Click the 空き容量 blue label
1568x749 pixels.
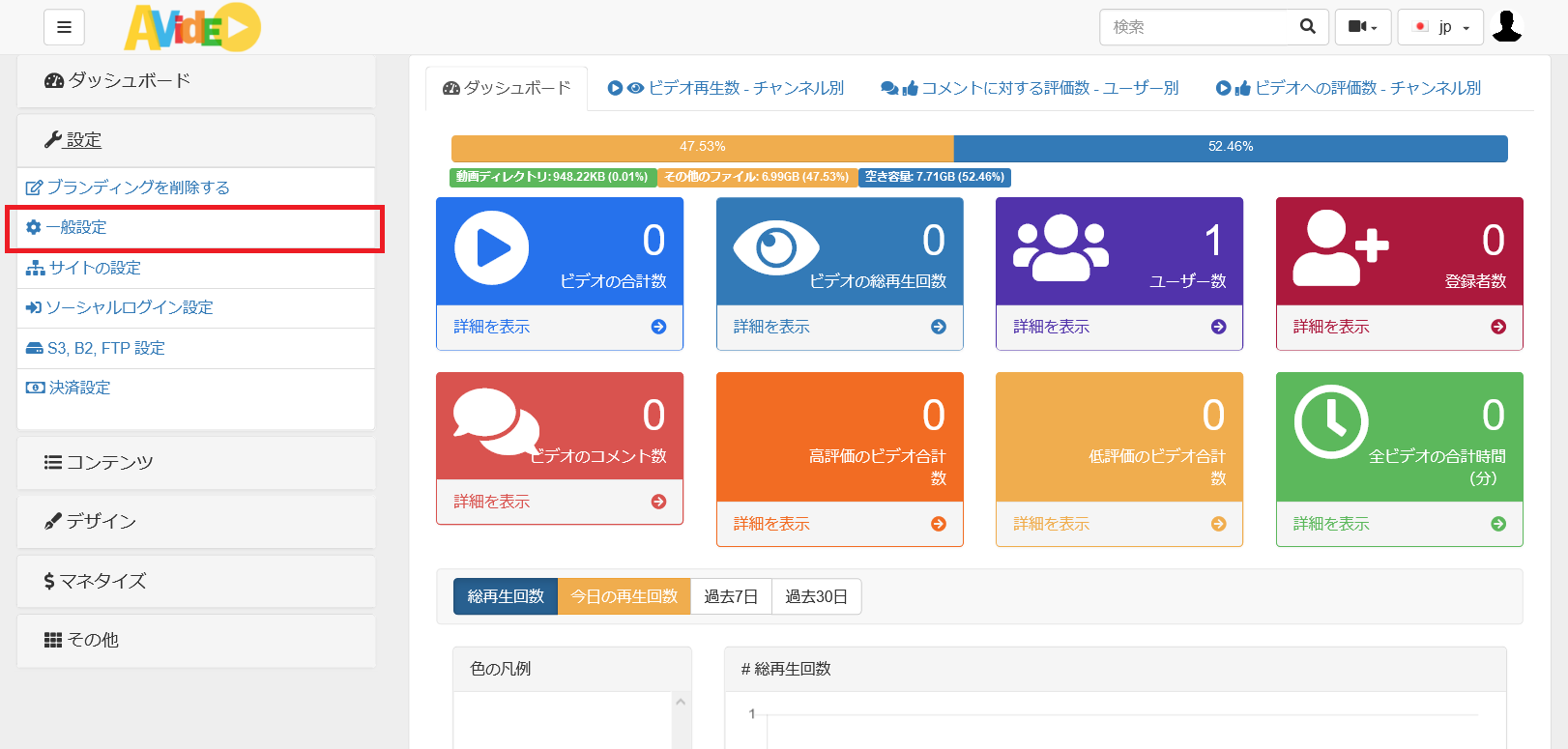point(934,177)
